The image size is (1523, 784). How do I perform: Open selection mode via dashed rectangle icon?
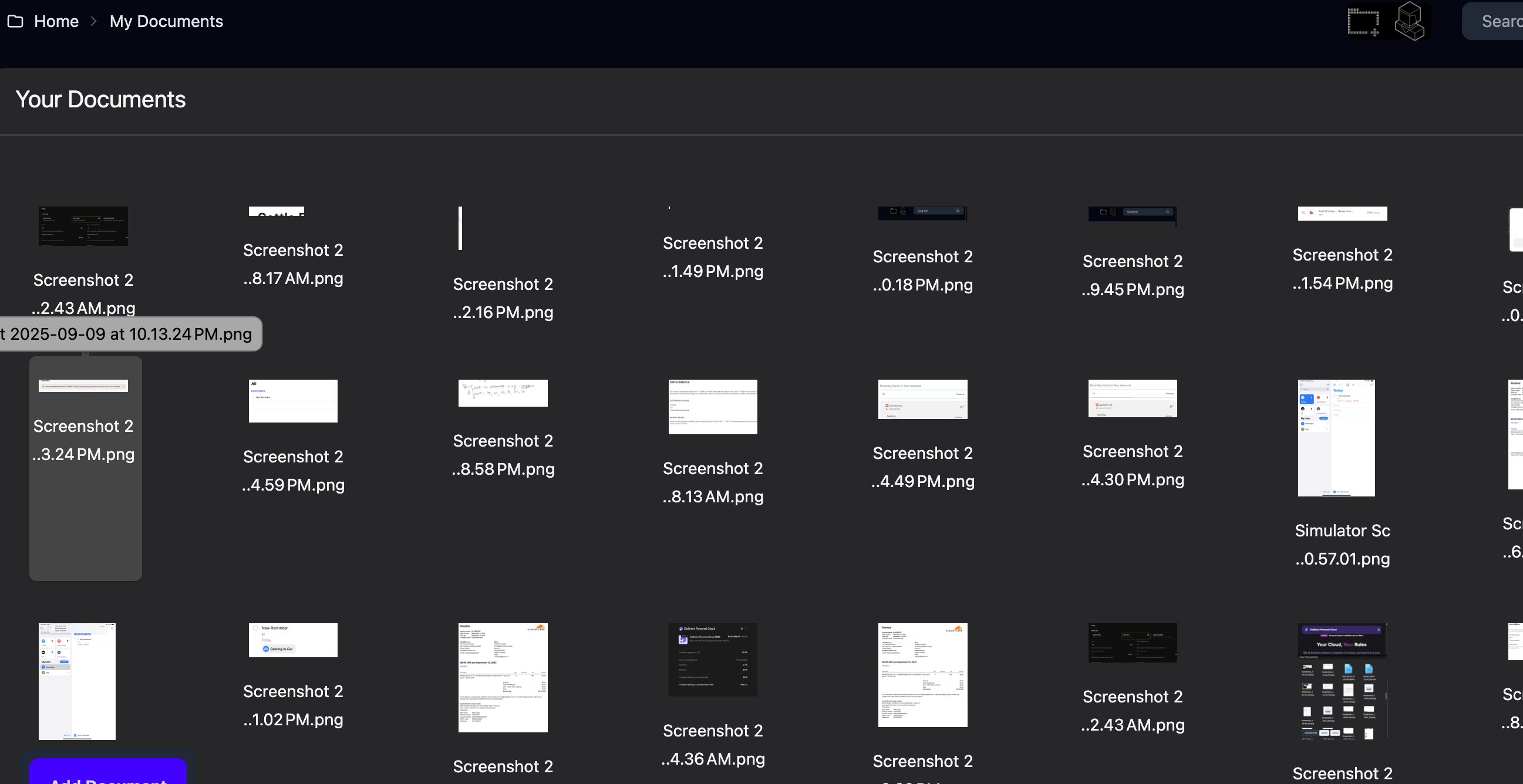(x=1364, y=21)
